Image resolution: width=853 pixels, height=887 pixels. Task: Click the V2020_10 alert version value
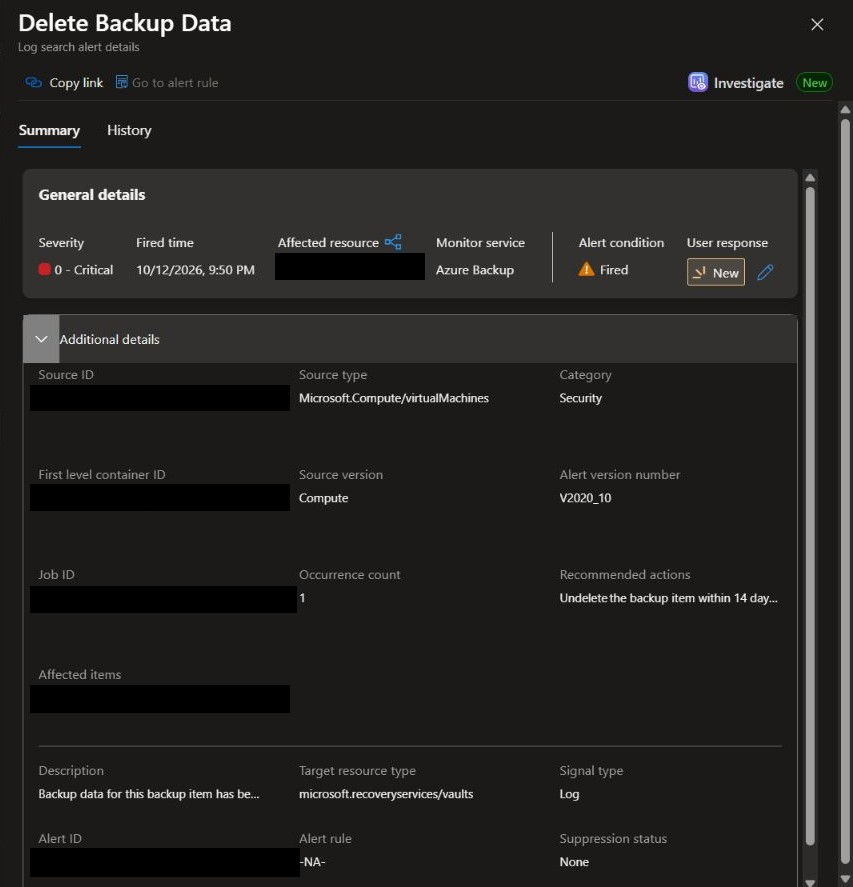(585, 498)
